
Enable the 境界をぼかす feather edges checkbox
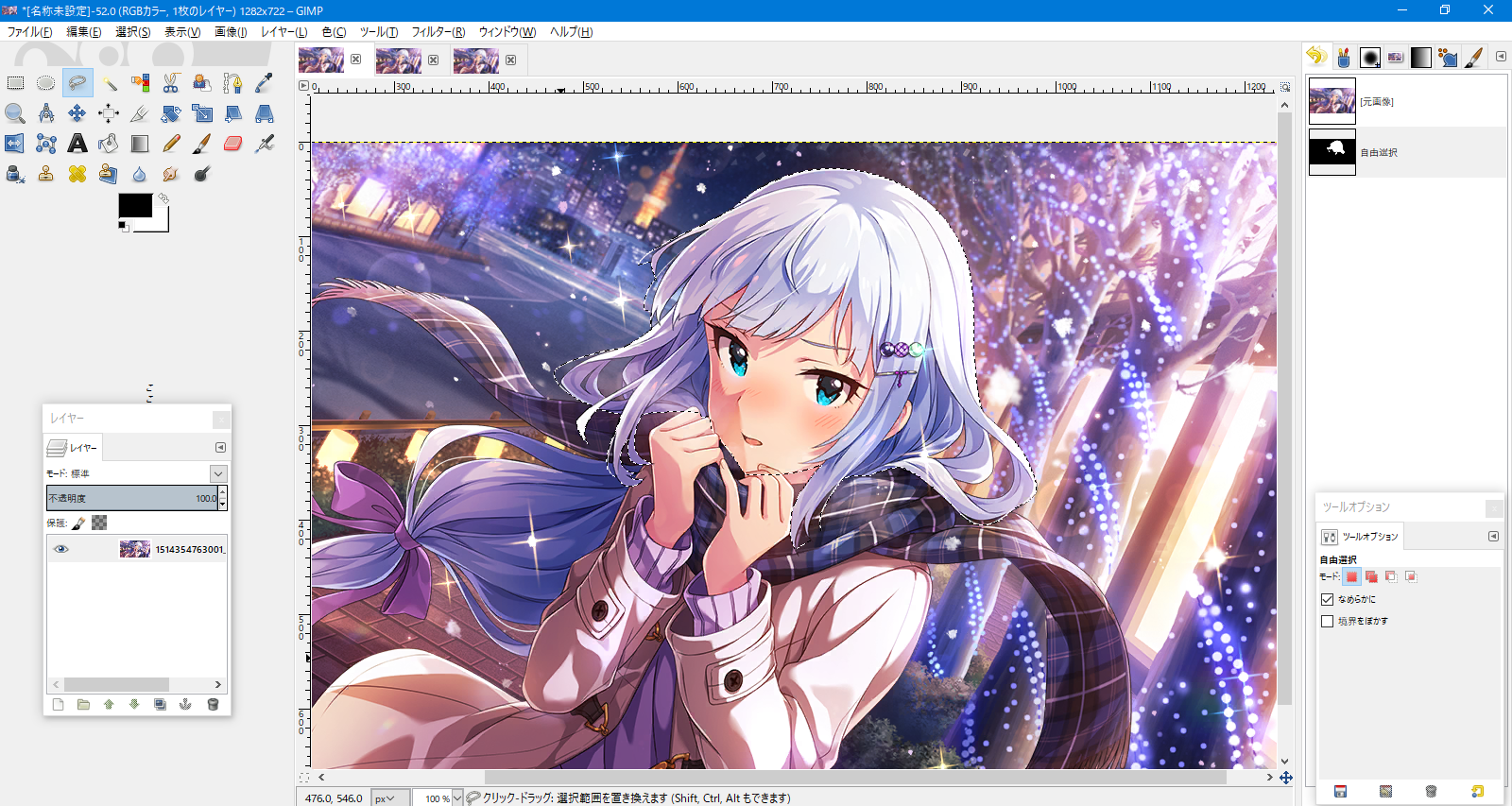coord(1327,621)
